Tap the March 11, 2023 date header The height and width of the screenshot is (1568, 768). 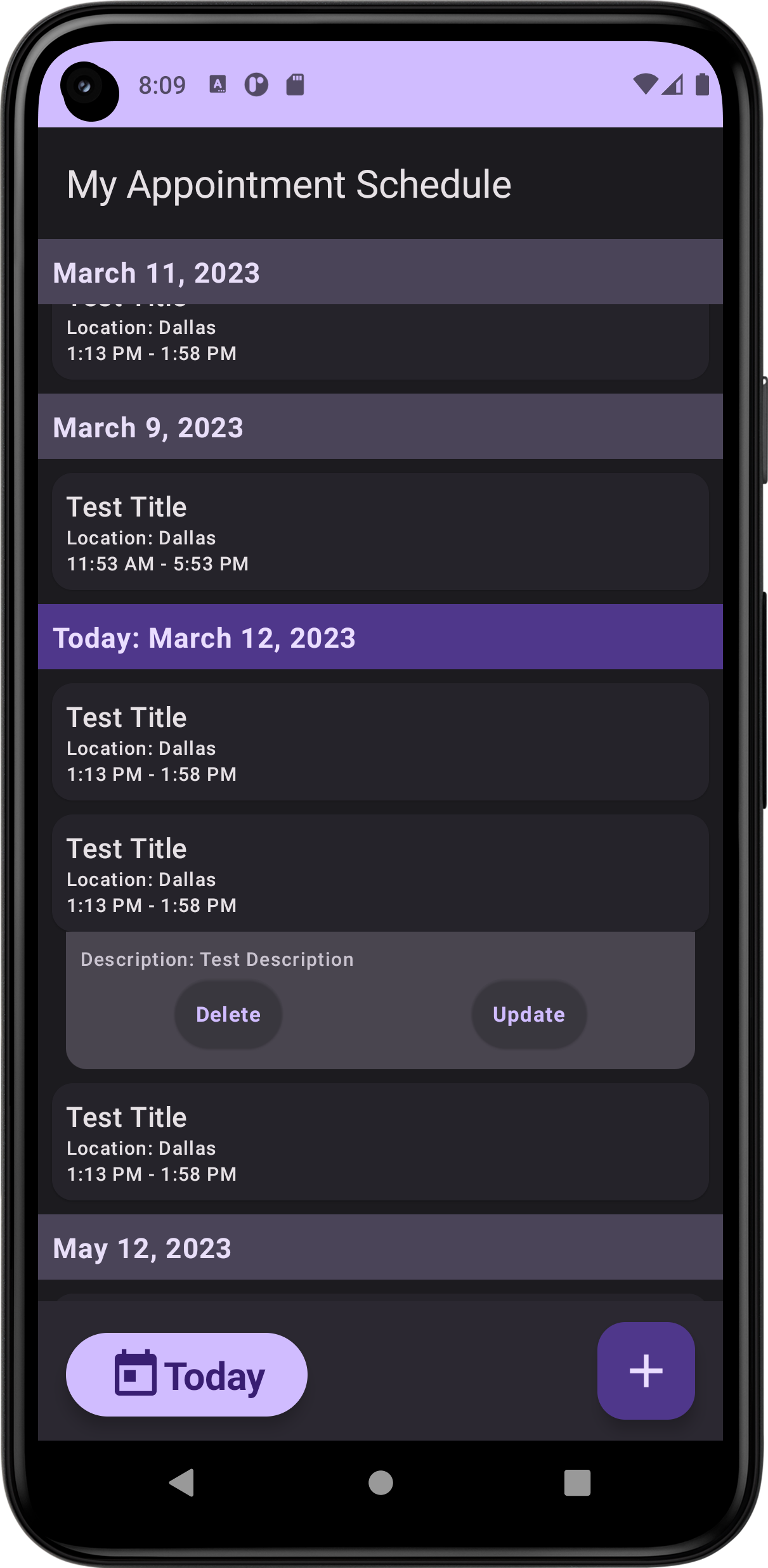(381, 273)
